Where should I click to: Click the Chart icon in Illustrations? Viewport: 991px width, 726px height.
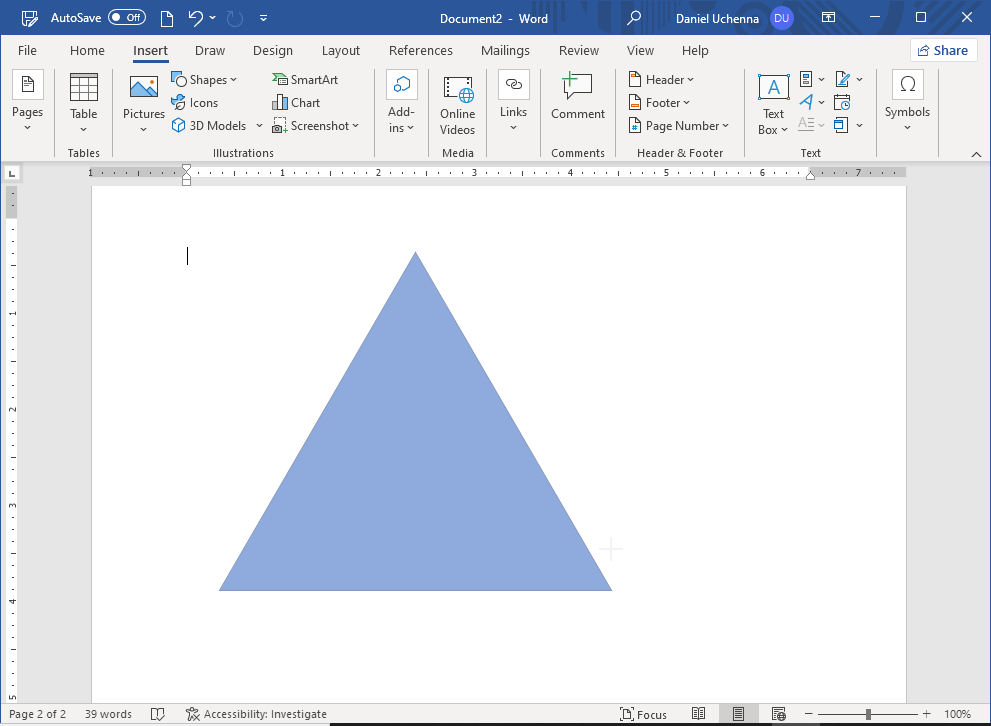(x=296, y=102)
